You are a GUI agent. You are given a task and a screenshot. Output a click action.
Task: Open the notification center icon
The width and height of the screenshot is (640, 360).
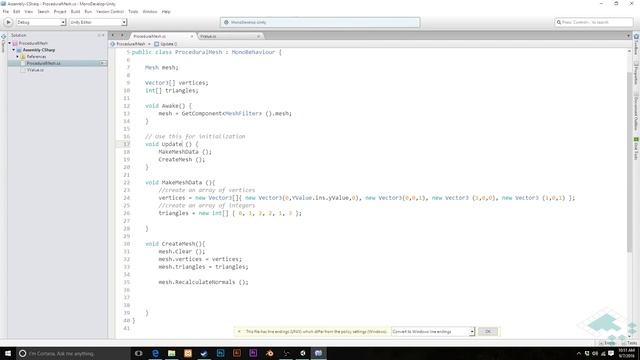[611, 353]
